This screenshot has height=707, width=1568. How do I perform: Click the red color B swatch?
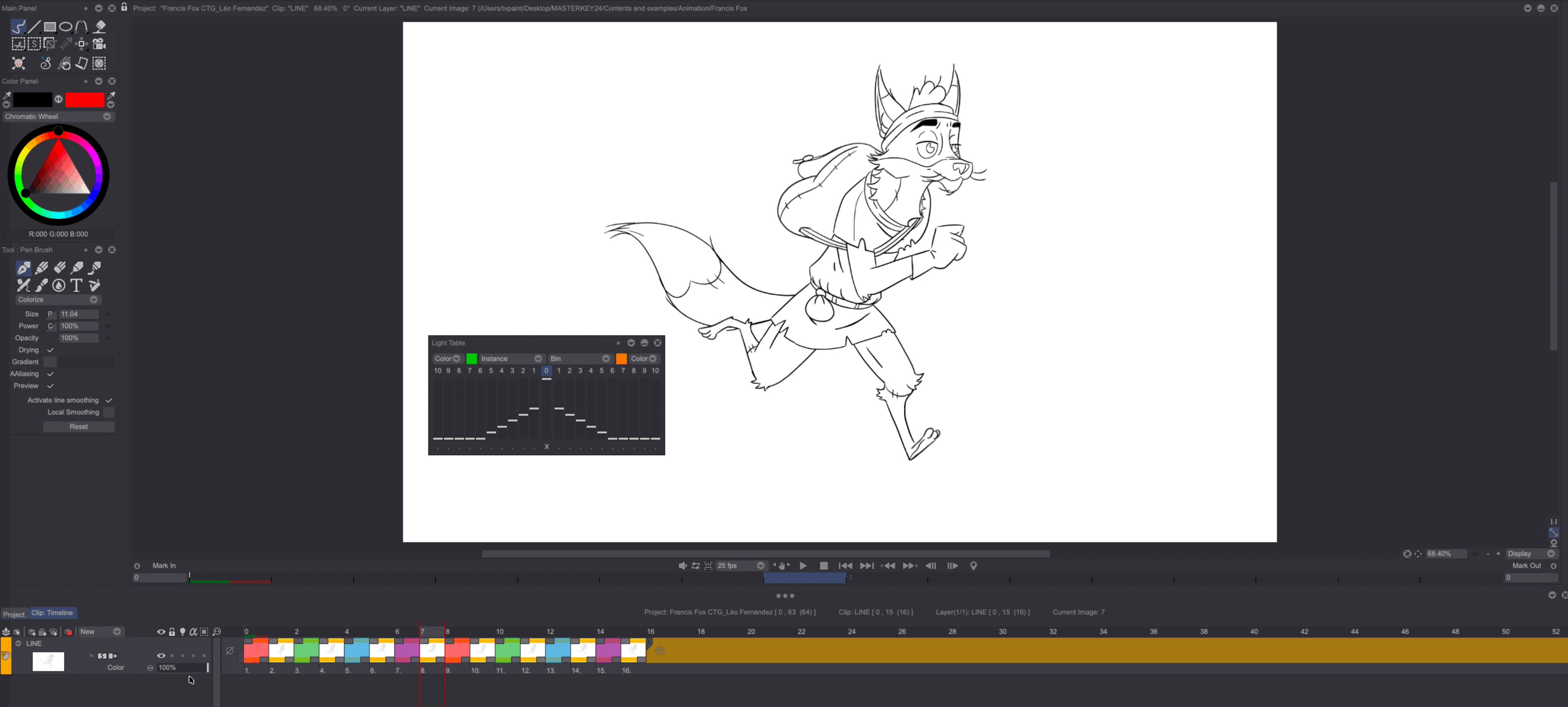click(x=85, y=100)
